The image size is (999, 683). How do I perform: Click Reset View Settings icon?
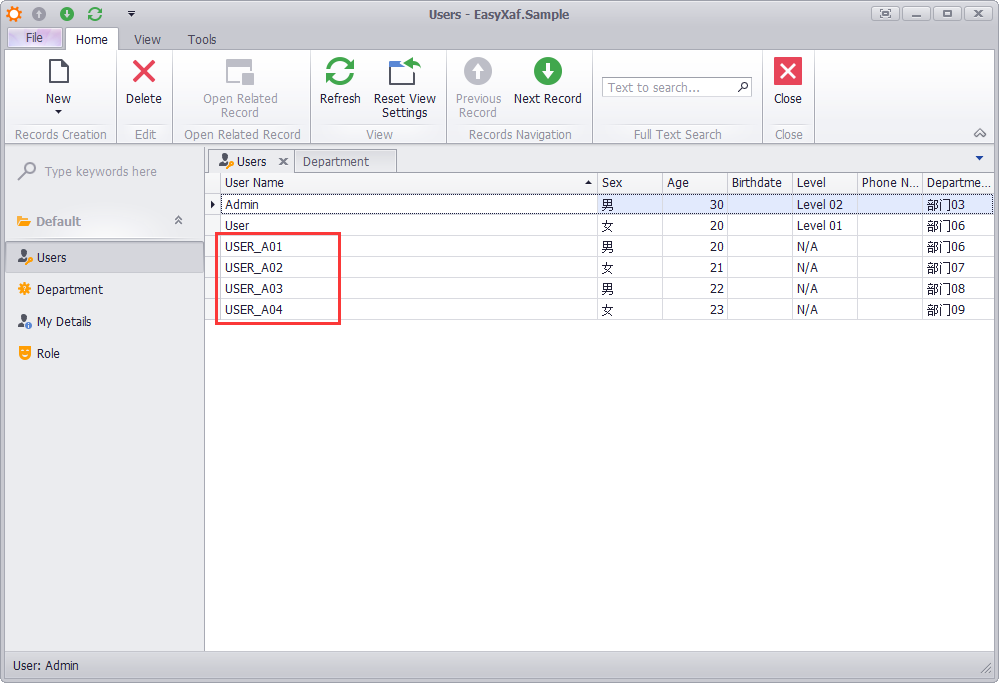point(404,72)
